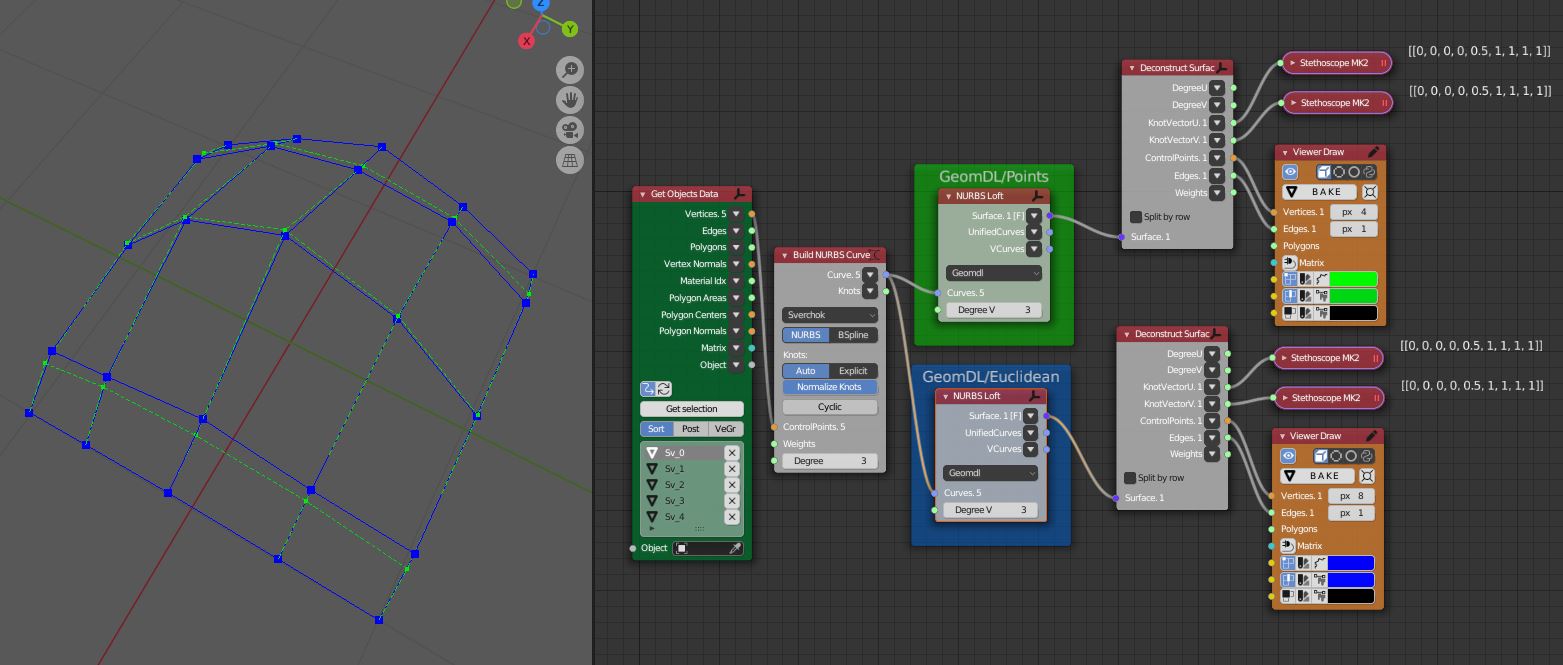Pause the top Stethoscope MK2 with its II icon
This screenshot has width=1563, height=665.
click(1384, 62)
